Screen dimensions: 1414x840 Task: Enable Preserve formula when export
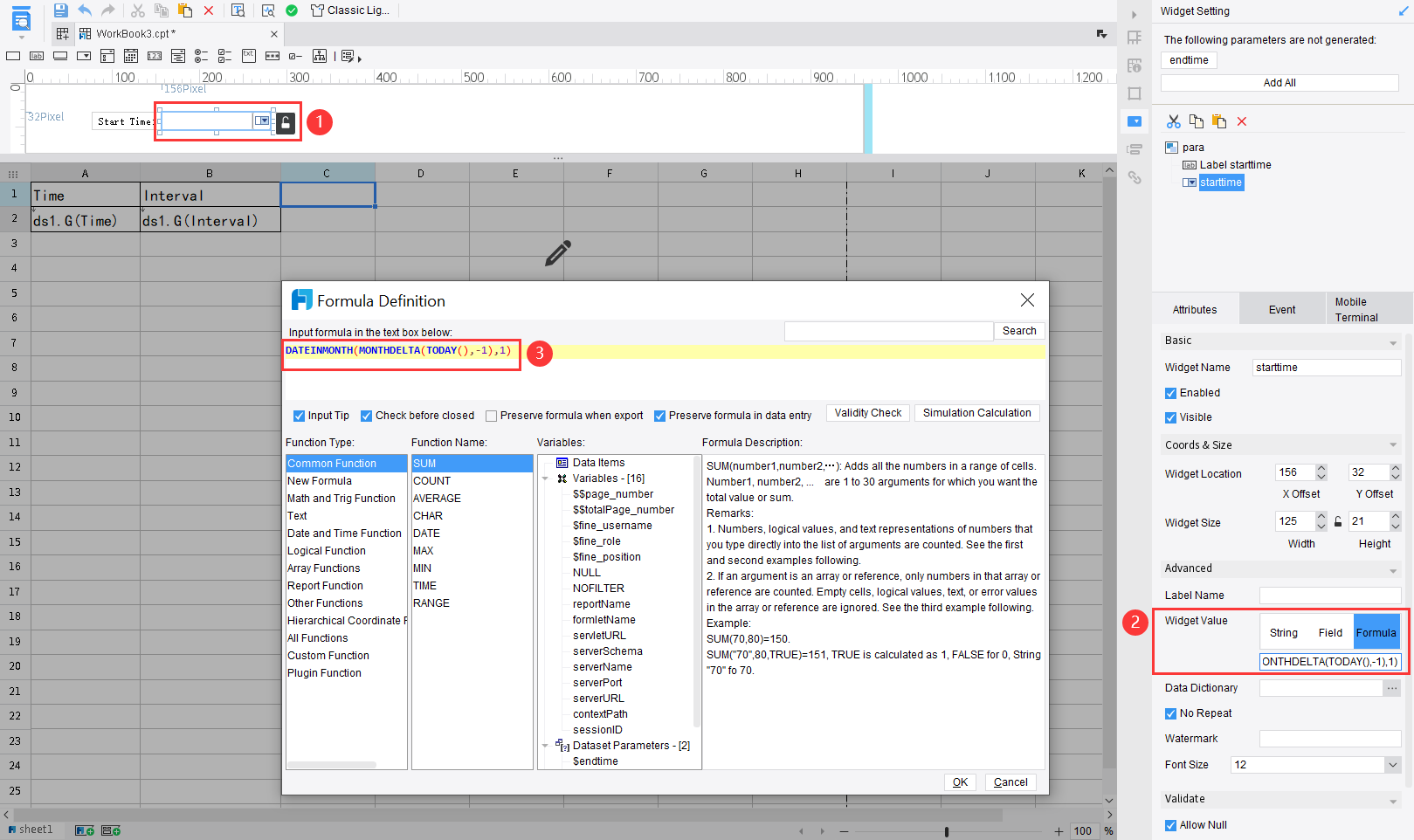tap(491, 415)
